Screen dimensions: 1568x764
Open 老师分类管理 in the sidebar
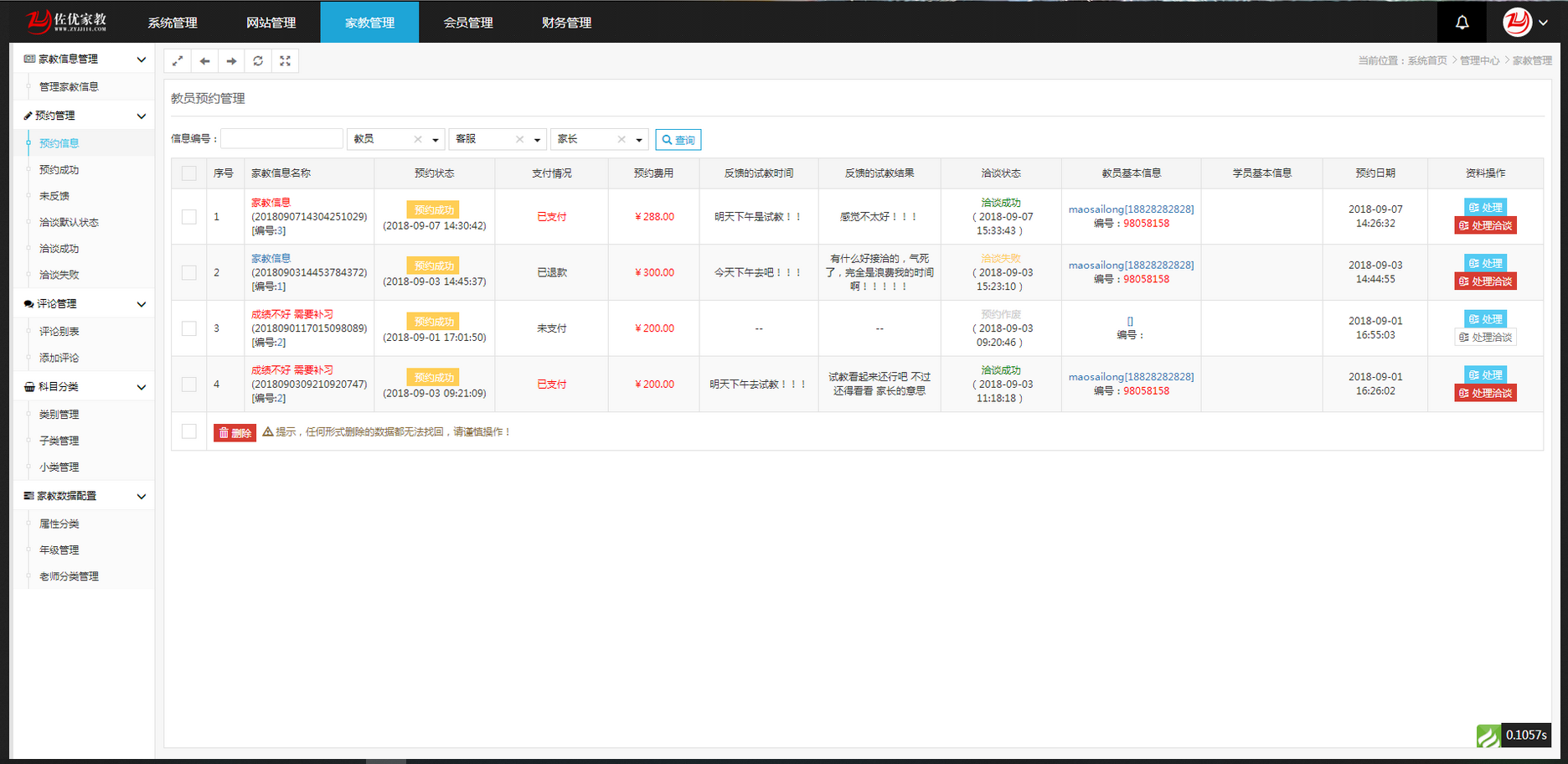(x=69, y=576)
